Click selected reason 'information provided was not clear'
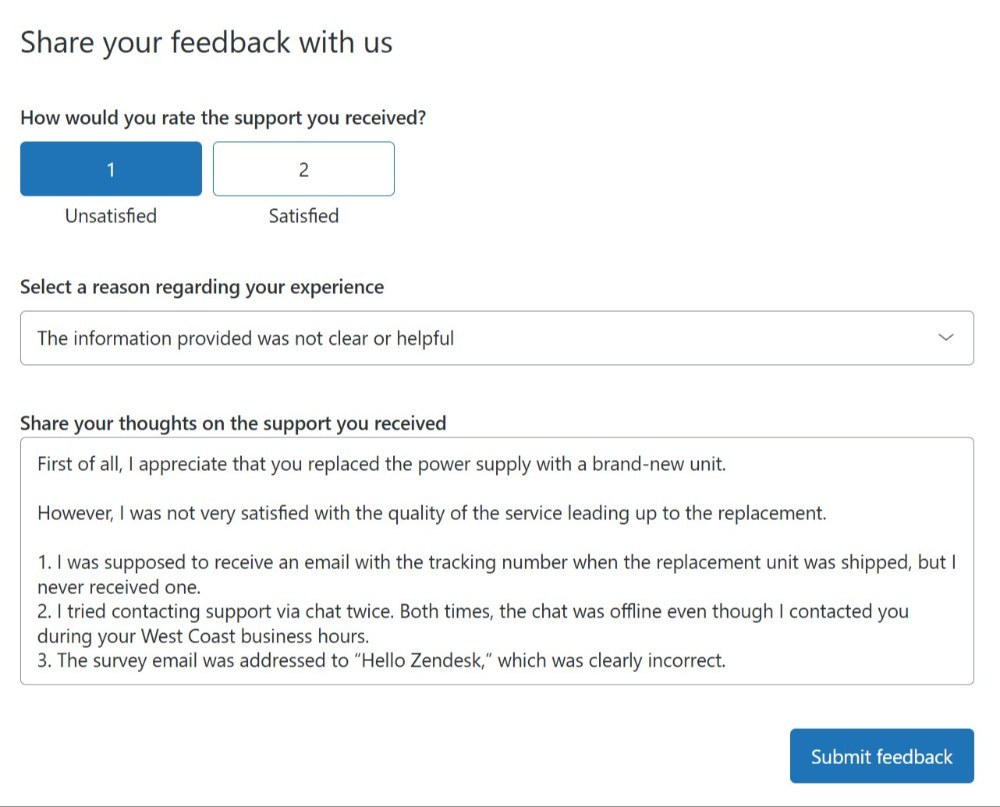Viewport: 1000px width, 807px height. (246, 338)
